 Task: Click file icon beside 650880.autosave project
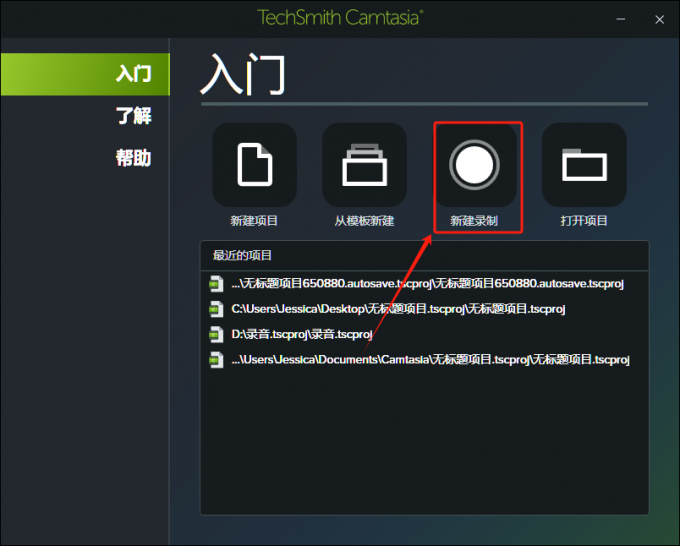216,284
